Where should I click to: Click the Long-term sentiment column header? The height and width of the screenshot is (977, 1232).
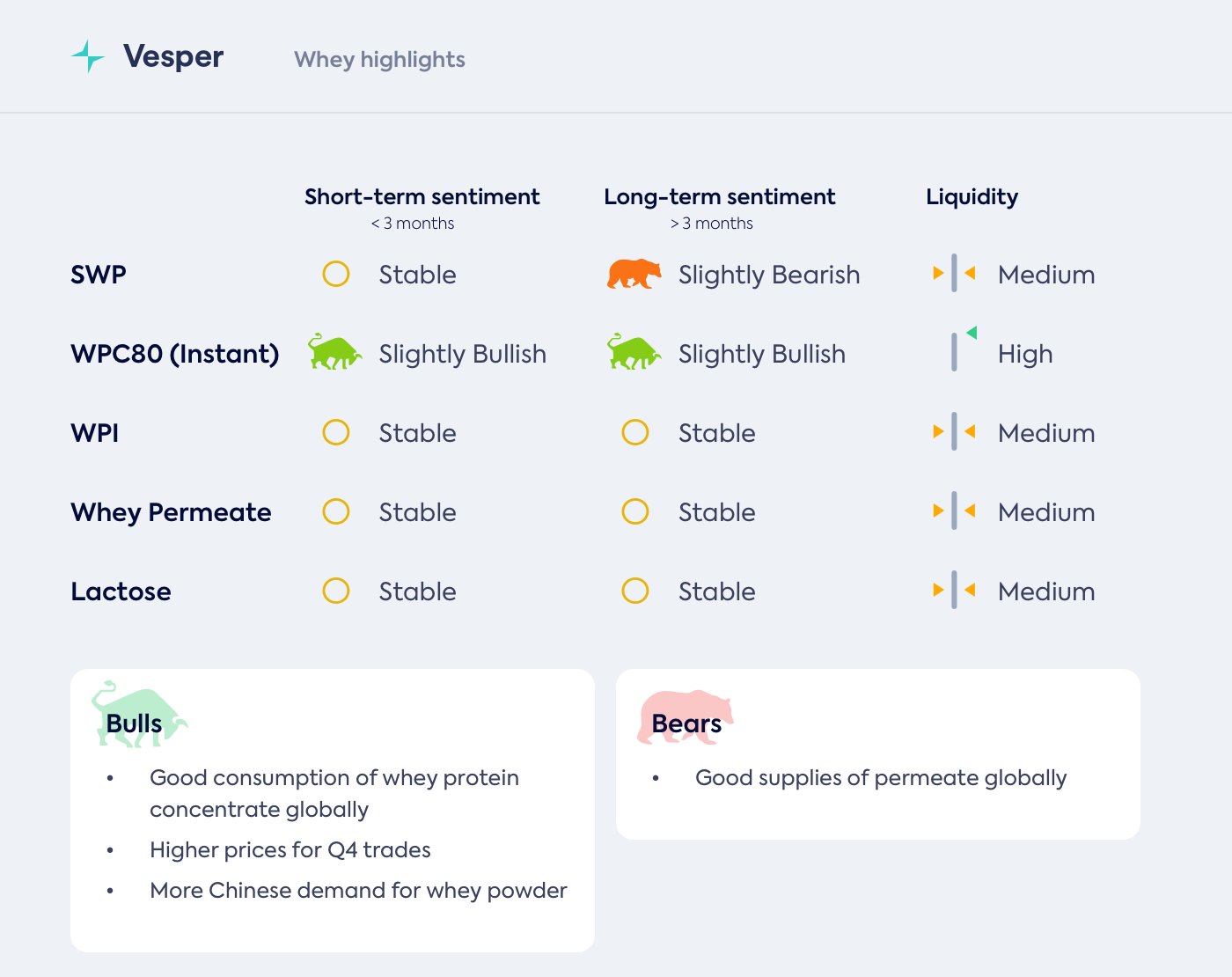click(719, 196)
